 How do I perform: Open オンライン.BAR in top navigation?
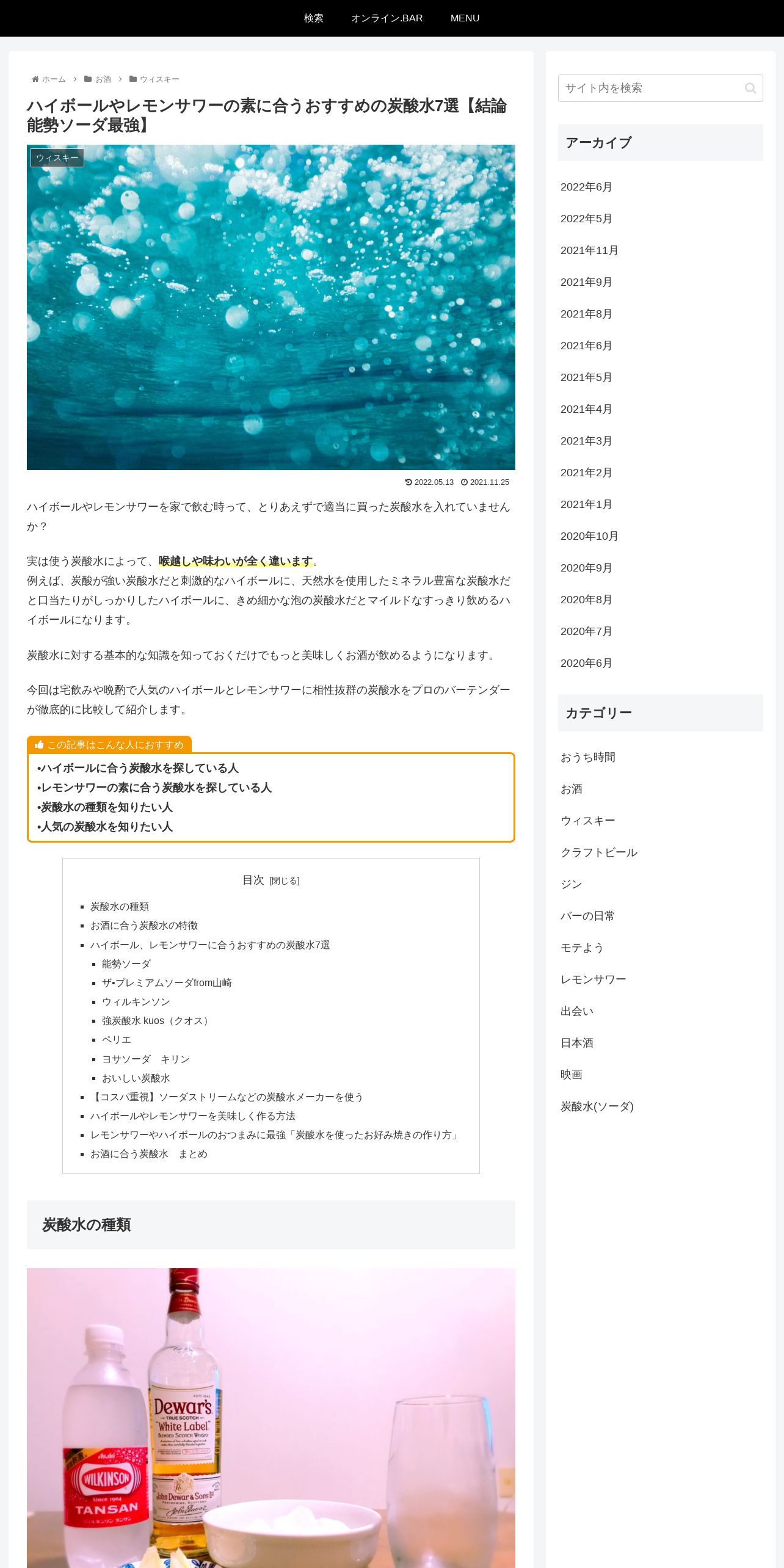387,18
